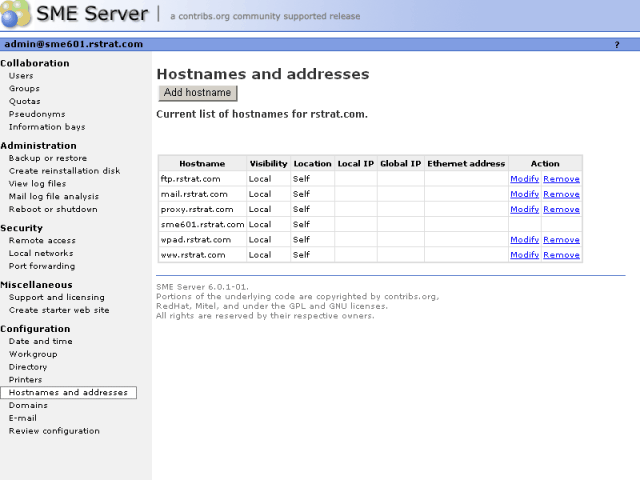Screen dimensions: 640x480
Task: Modify wpad.rstrat.com hostname
Action: pos(524,240)
